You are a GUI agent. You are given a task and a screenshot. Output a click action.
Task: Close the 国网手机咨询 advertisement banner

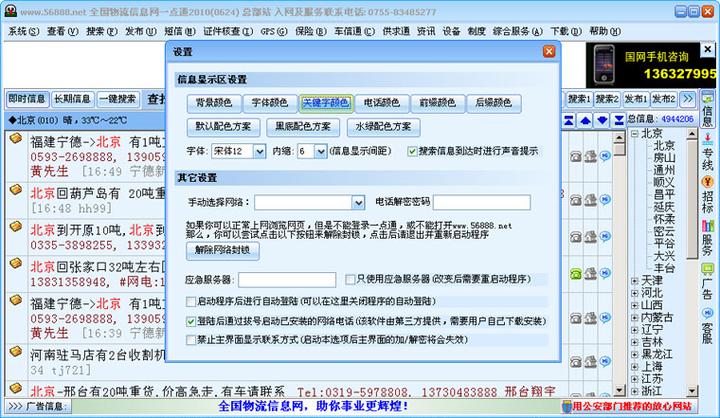coord(708,49)
